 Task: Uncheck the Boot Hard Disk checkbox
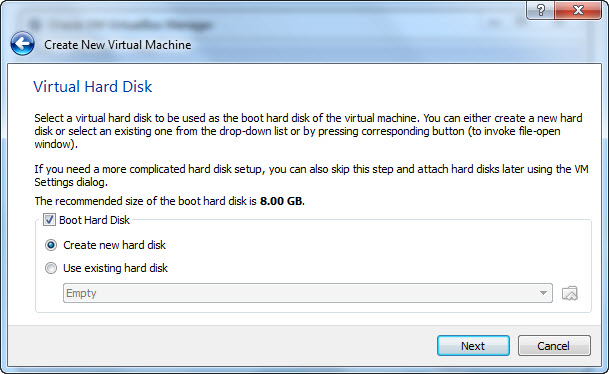pyautogui.click(x=49, y=220)
